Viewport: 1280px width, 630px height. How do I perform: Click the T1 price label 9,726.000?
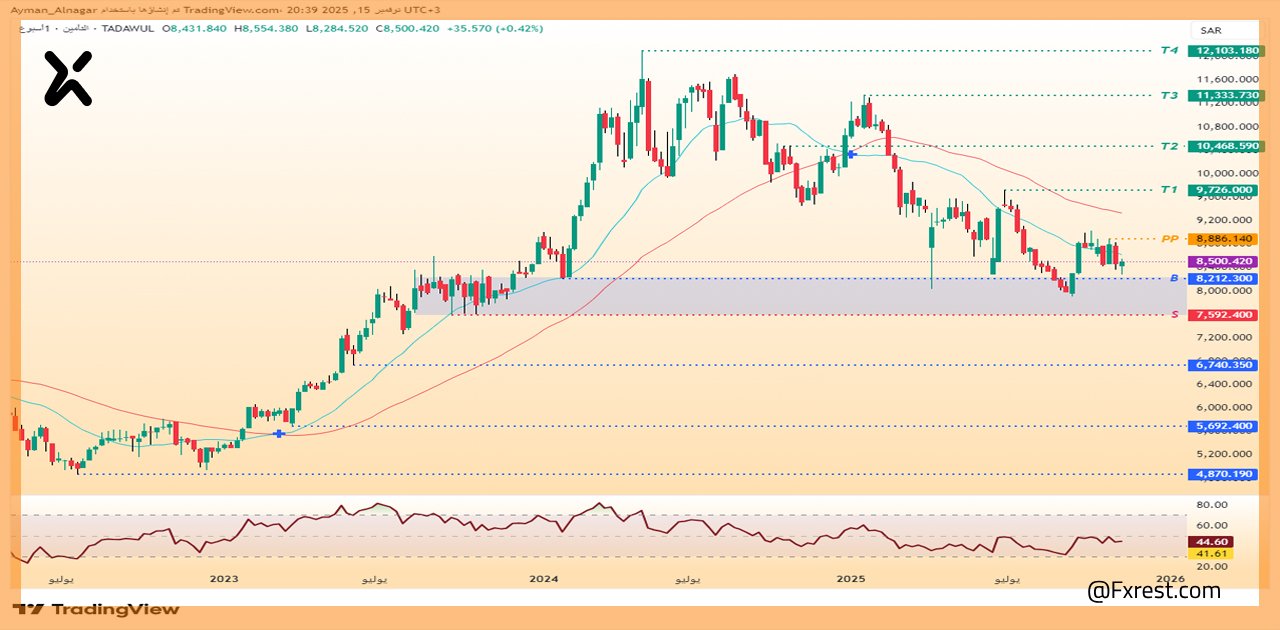(x=1224, y=190)
